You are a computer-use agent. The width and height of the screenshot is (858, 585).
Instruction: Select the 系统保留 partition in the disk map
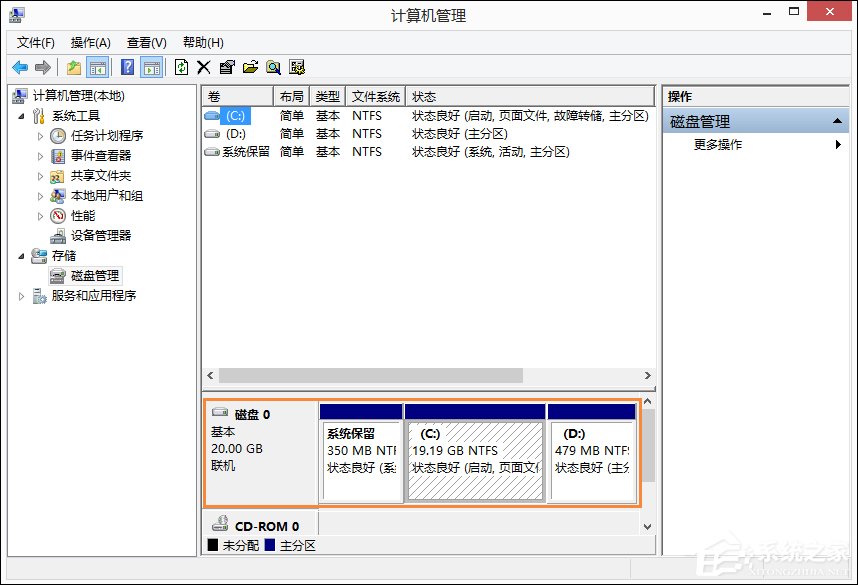coord(360,450)
